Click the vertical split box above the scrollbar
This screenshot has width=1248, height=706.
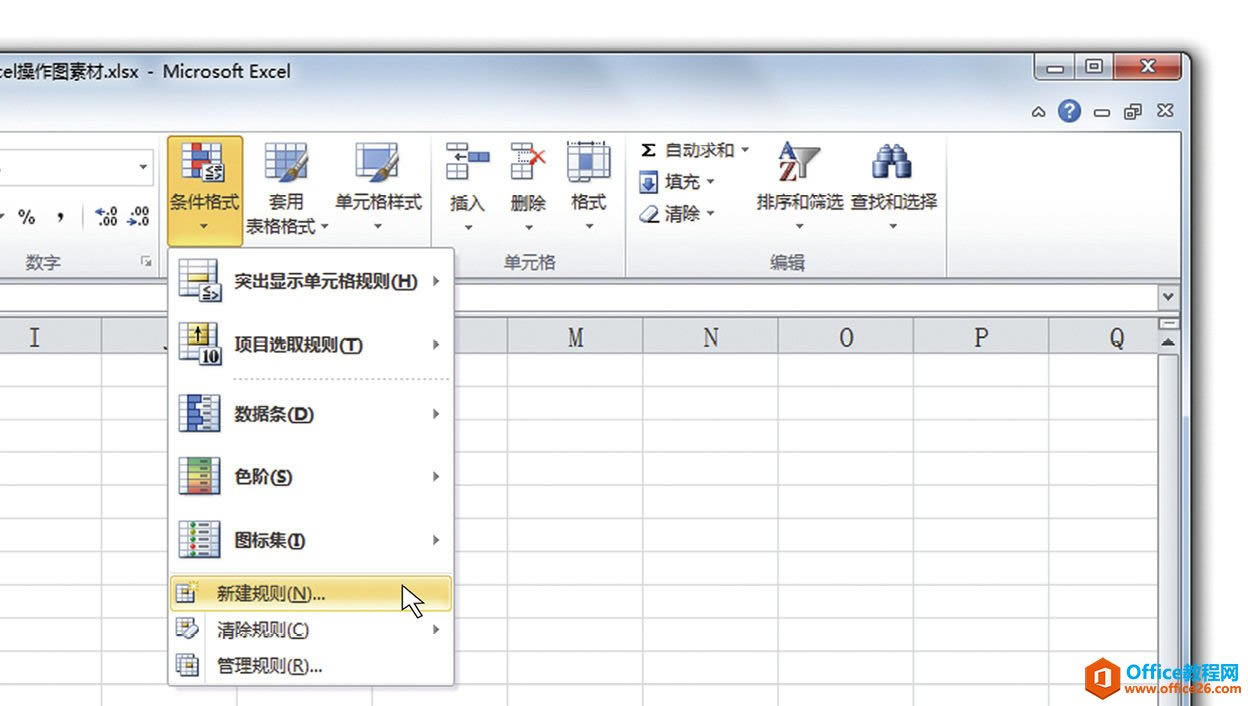[x=1168, y=324]
